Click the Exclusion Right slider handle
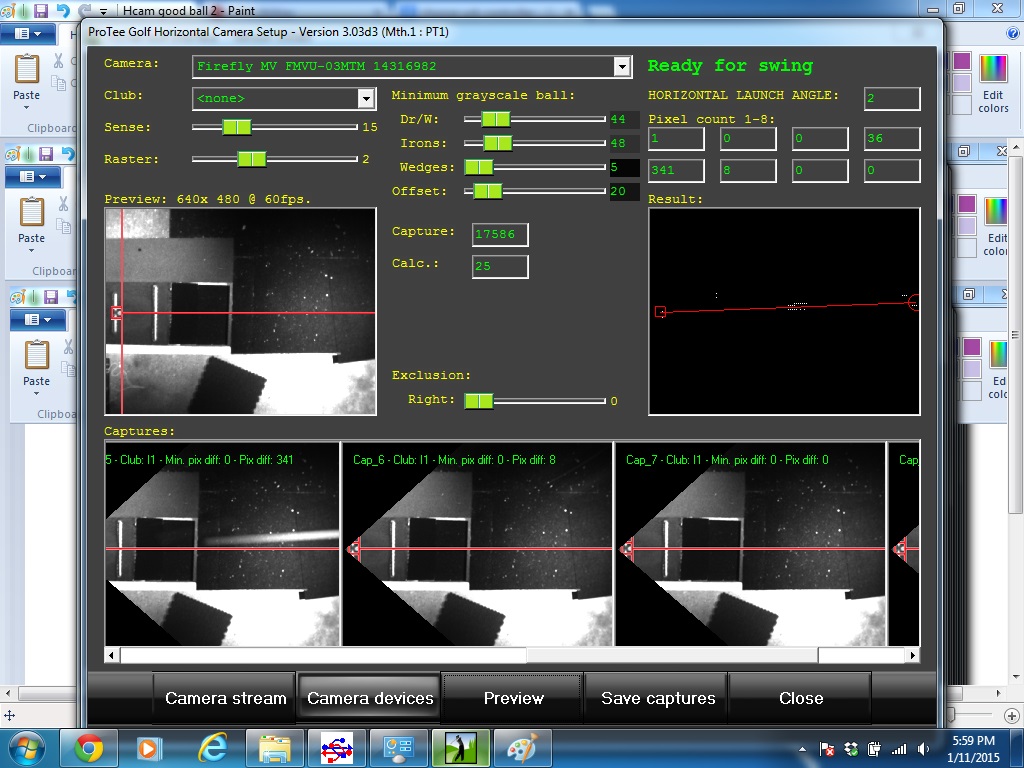This screenshot has height=768, width=1024. [479, 400]
